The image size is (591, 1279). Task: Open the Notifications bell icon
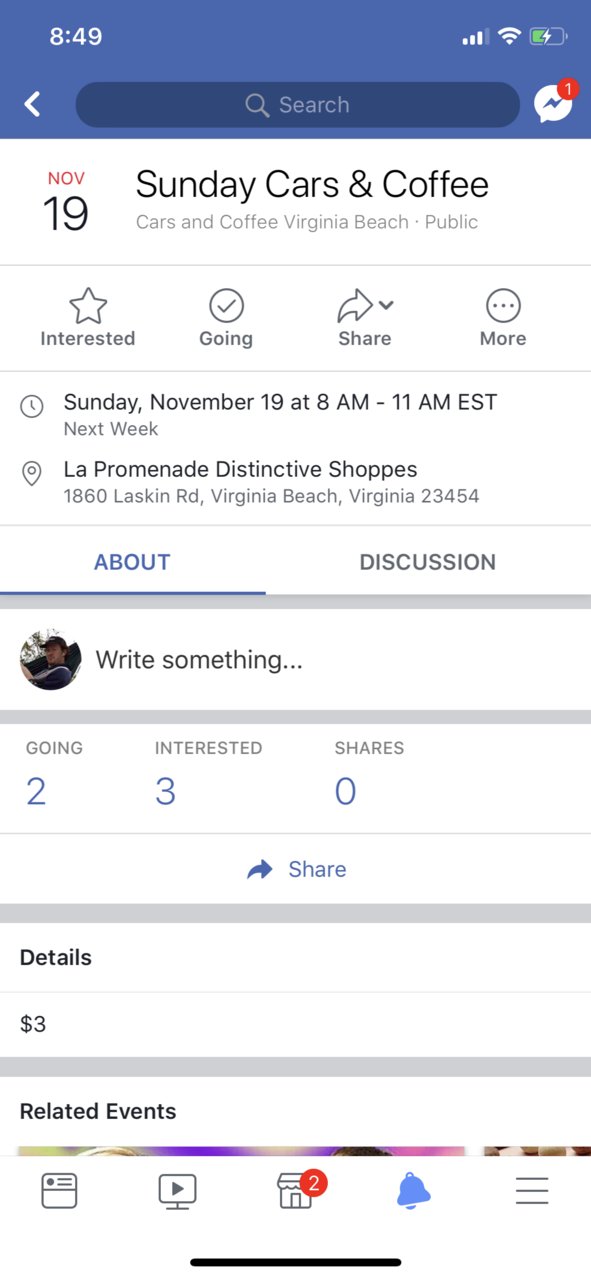pos(414,1190)
